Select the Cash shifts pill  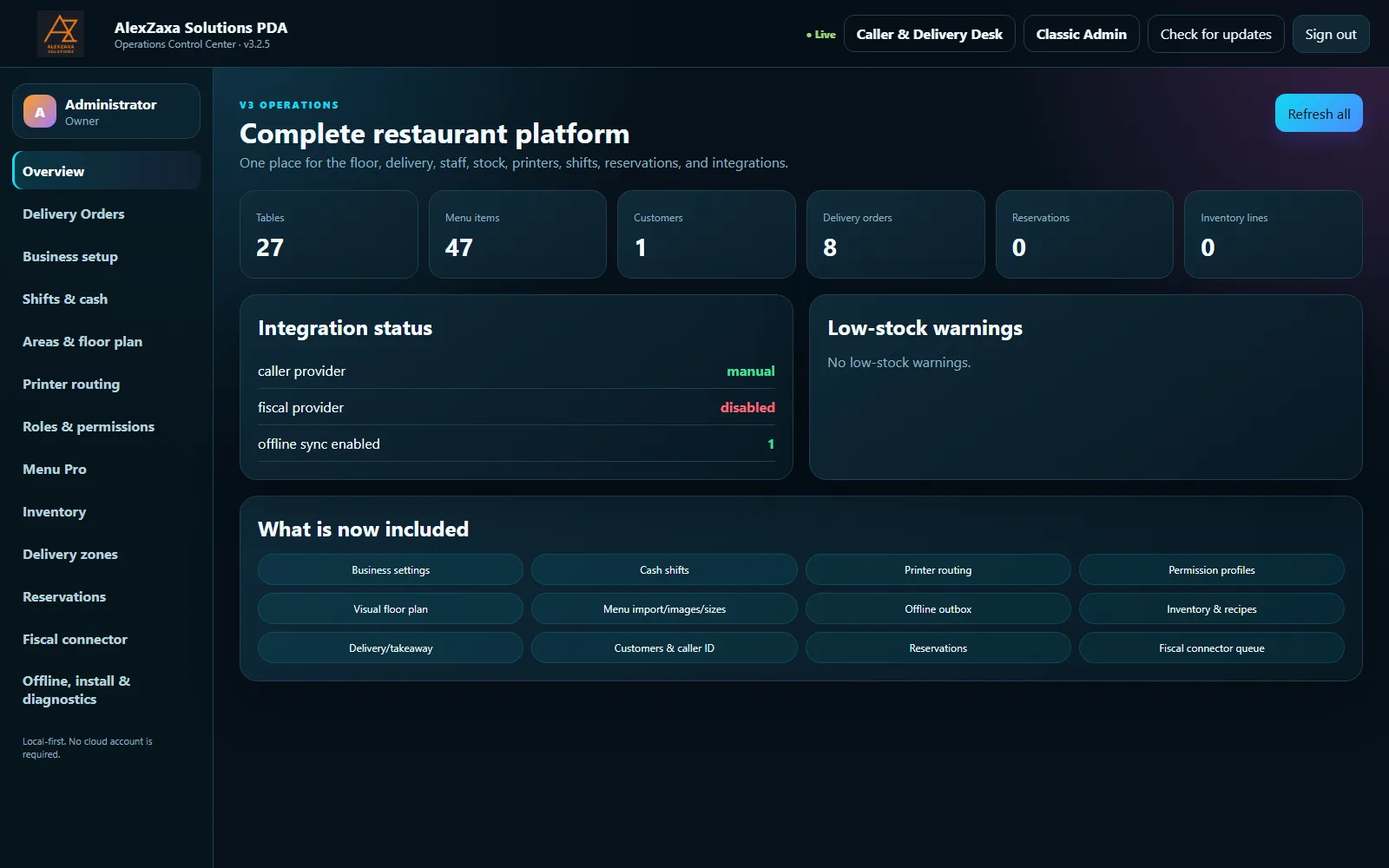(664, 569)
